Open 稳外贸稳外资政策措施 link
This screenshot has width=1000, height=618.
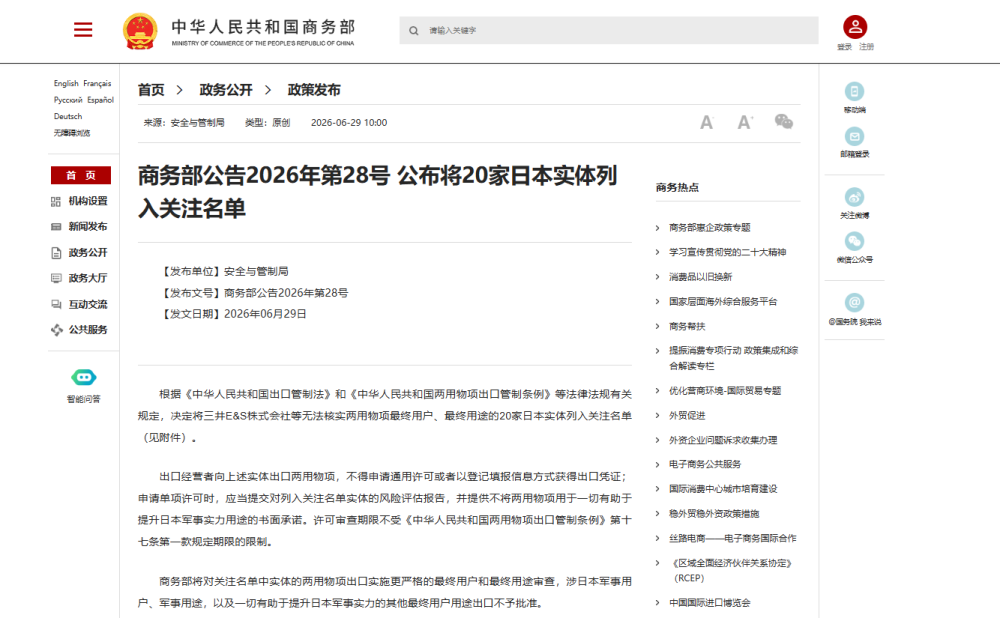point(714,514)
